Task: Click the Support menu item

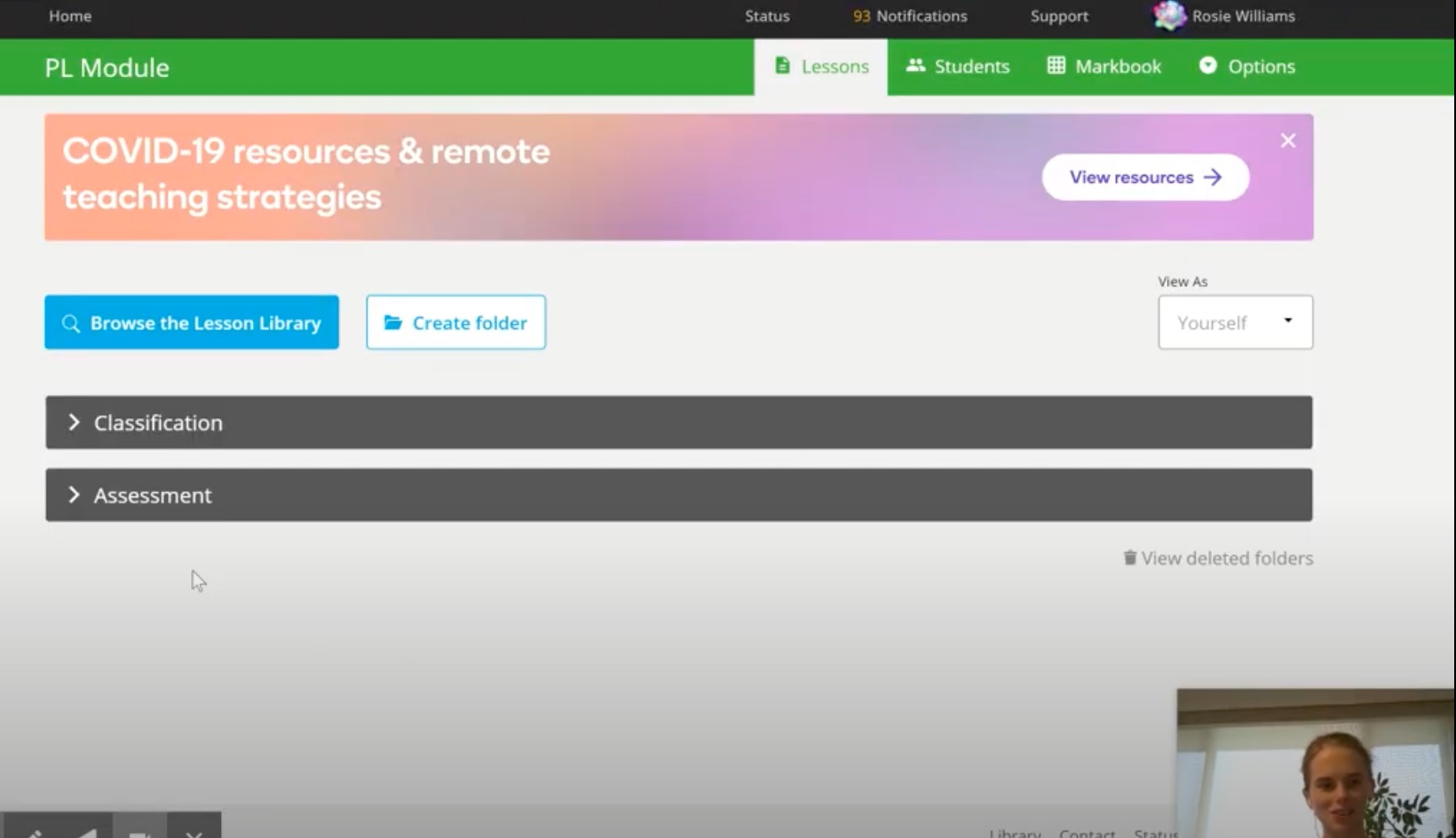Action: [x=1058, y=16]
